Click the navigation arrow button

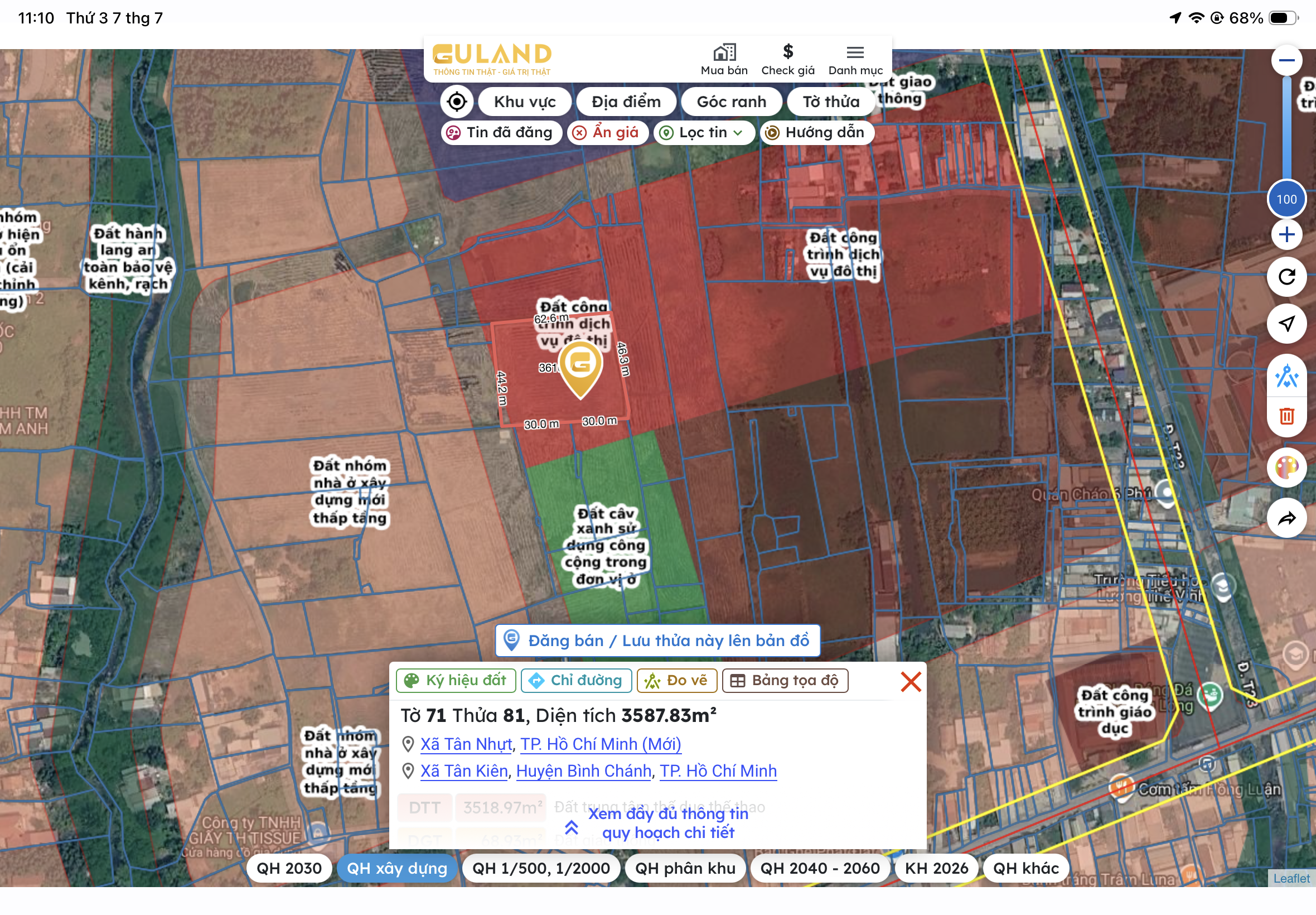coord(1286,324)
